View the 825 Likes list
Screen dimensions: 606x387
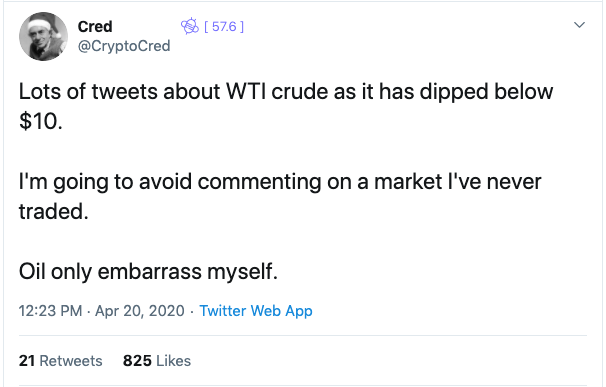click(x=157, y=361)
